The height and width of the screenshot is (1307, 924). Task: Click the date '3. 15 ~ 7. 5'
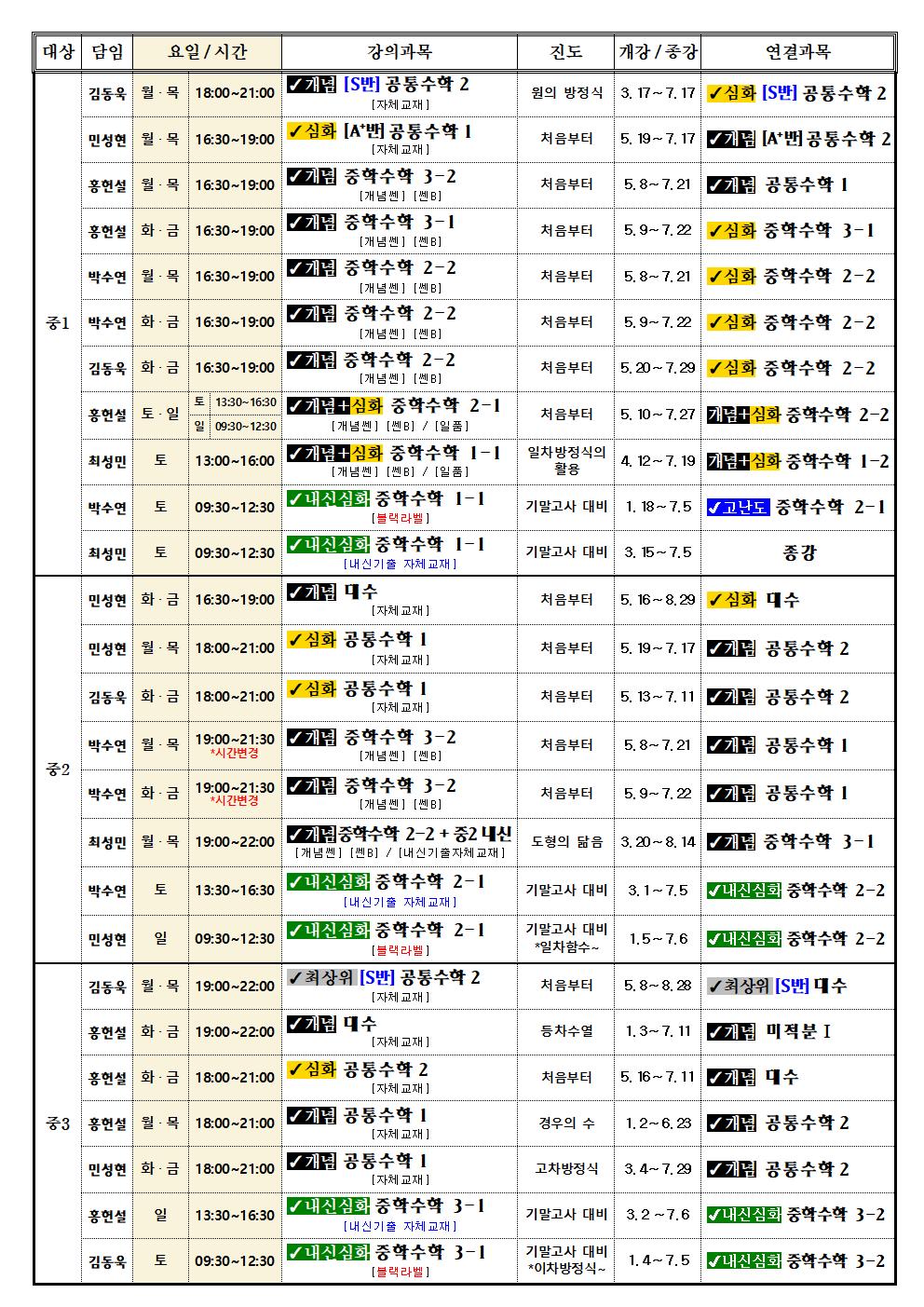coord(658,552)
